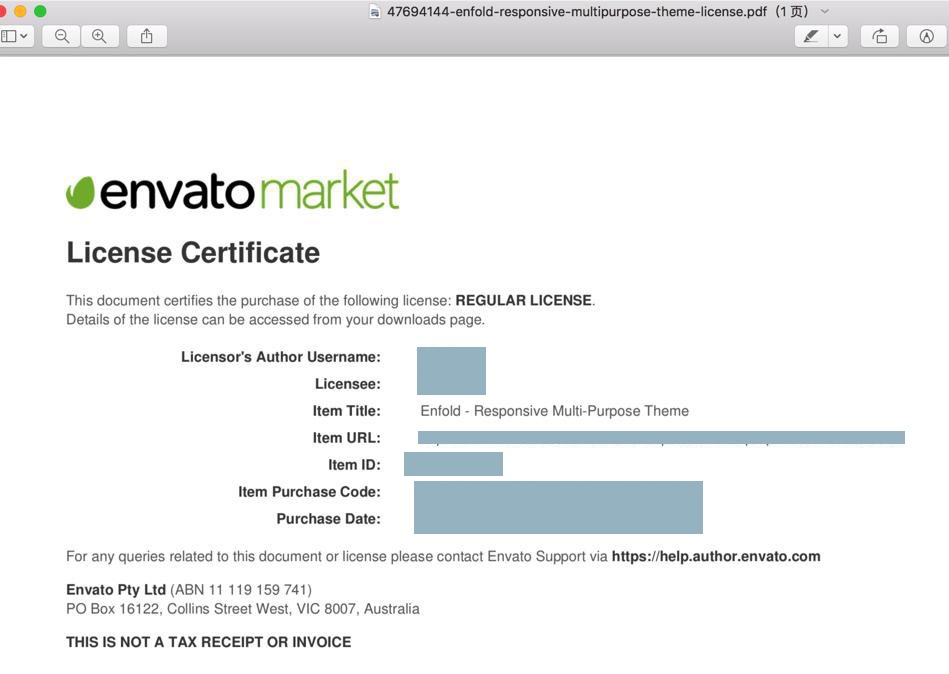This screenshot has height=674, width=949.
Task: Click the 'Details of the license' line
Action: pos(275,319)
